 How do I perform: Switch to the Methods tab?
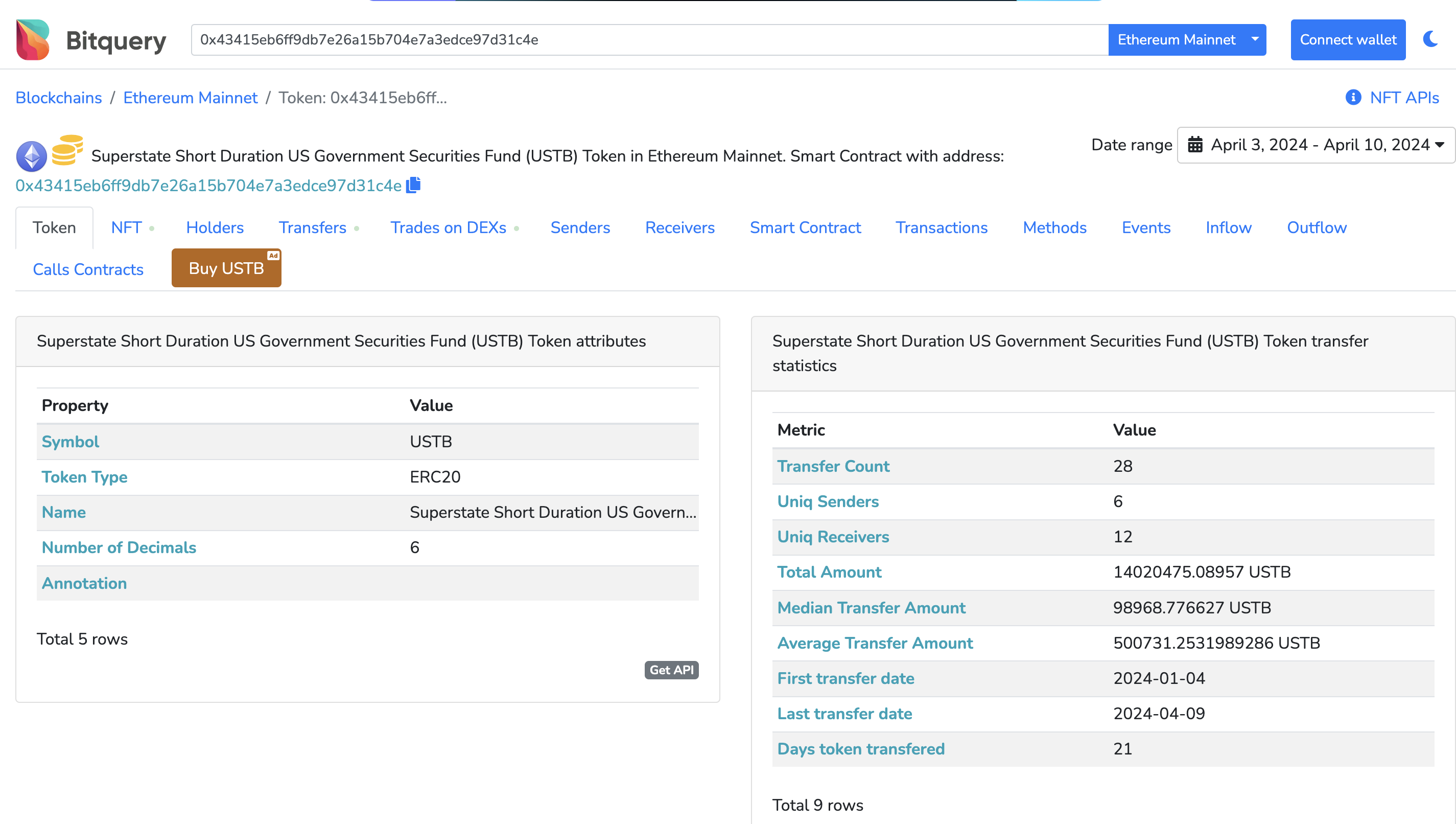pyautogui.click(x=1054, y=227)
